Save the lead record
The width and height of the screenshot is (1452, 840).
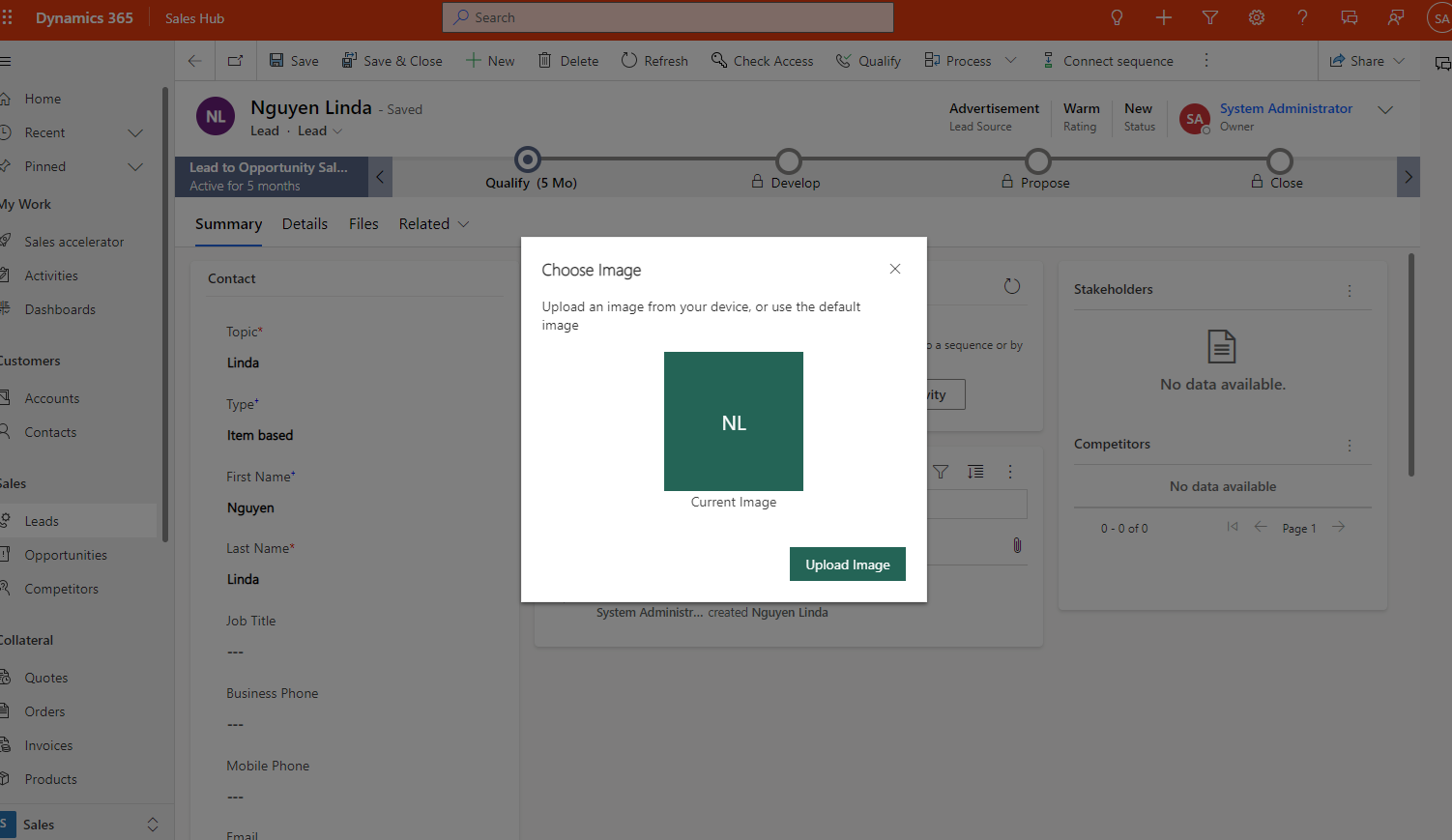click(294, 61)
